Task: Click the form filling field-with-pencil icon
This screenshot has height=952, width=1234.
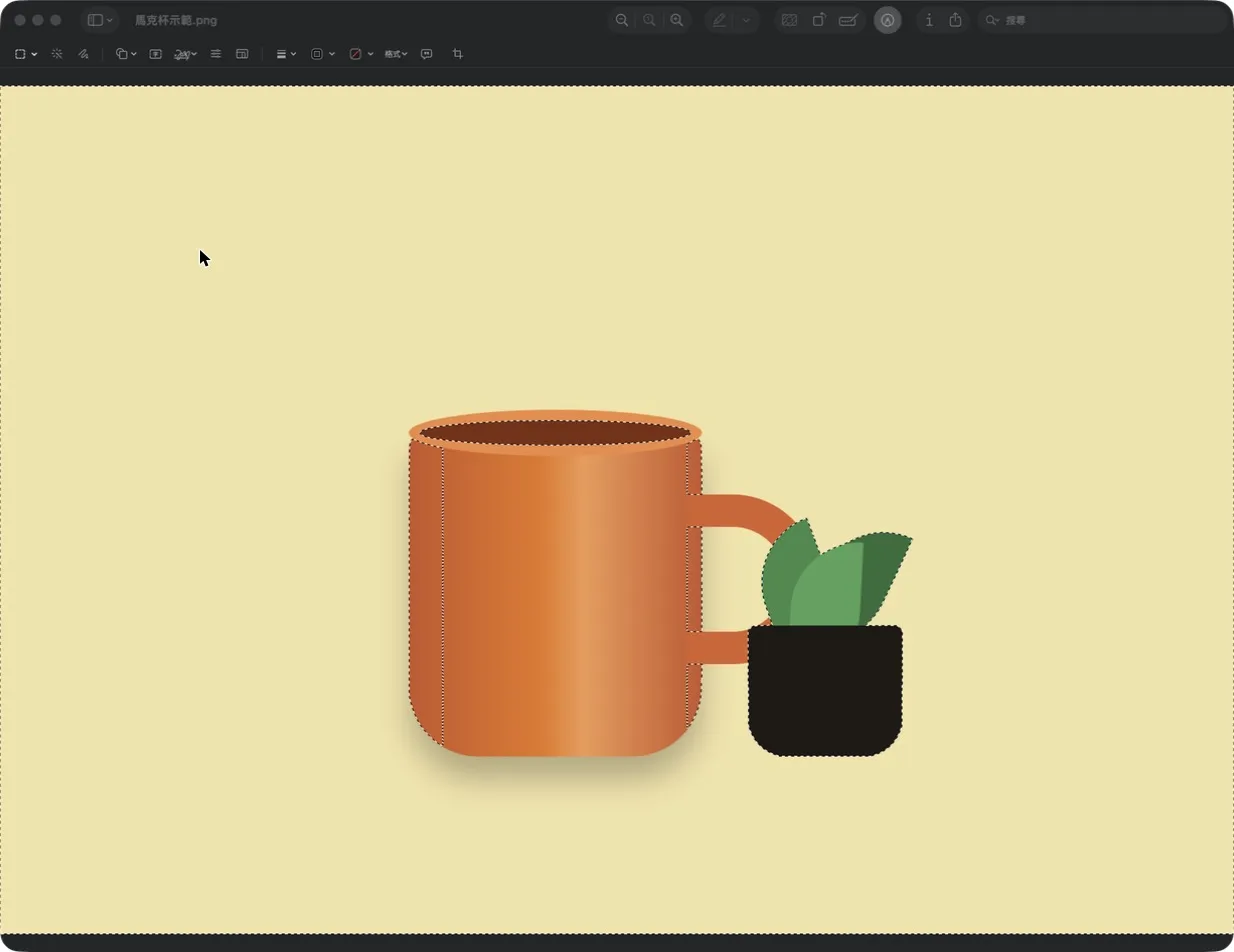Action: click(x=848, y=20)
